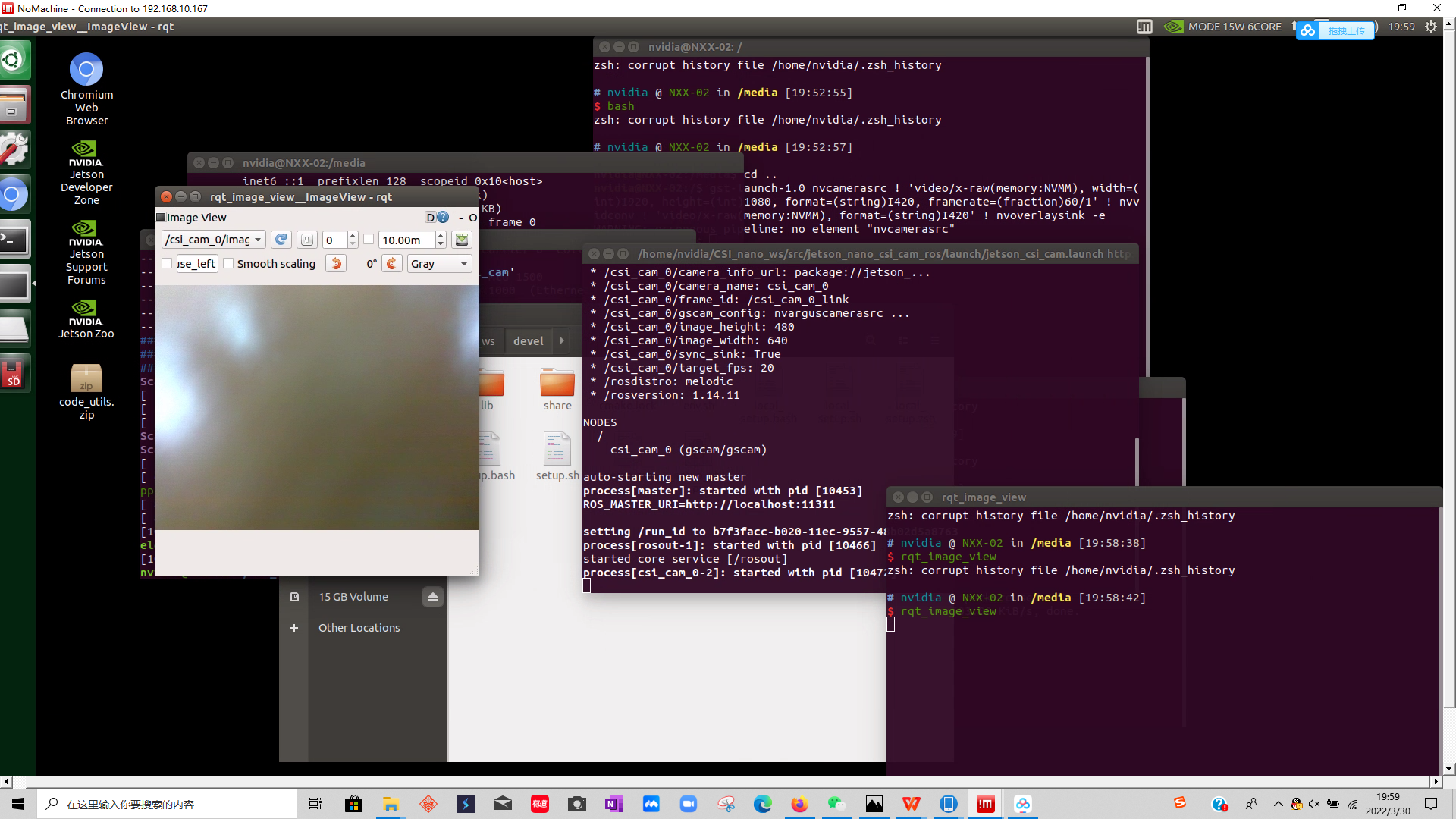Open Other Locations in sidebar
Viewport: 1456px width, 819px height.
point(359,628)
